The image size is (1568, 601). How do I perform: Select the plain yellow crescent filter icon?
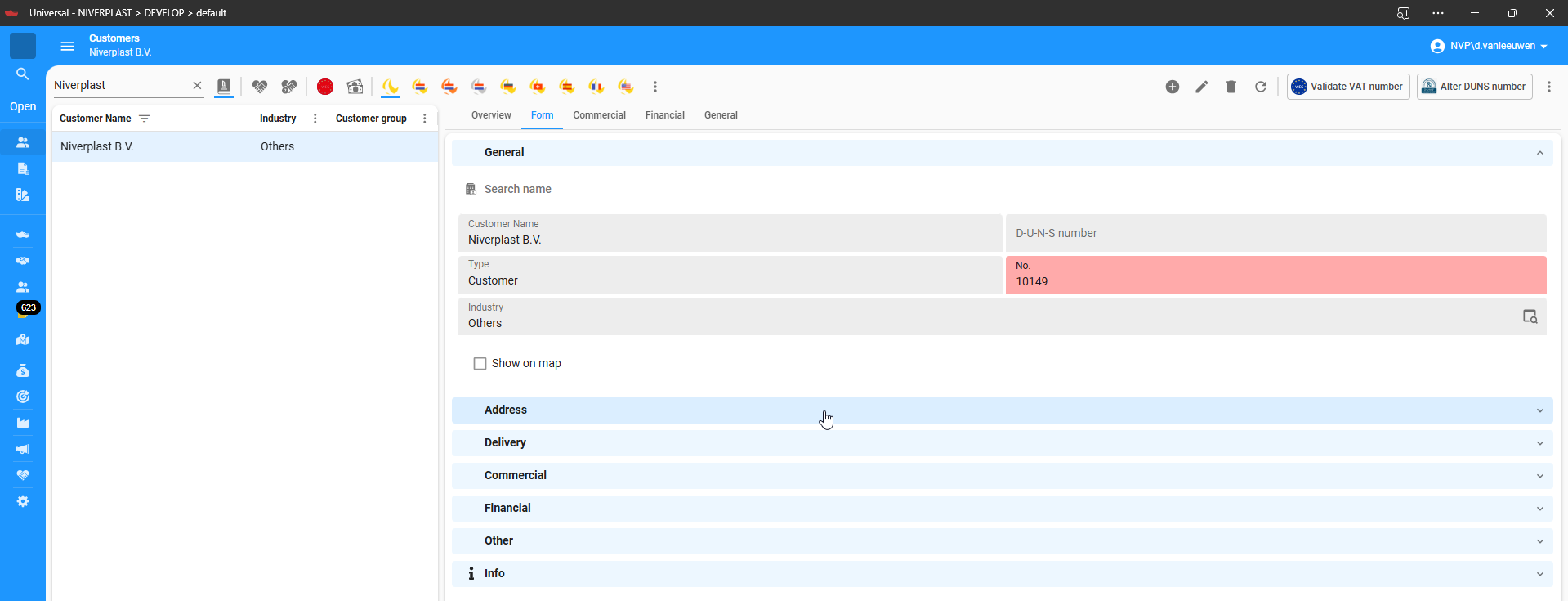(391, 87)
